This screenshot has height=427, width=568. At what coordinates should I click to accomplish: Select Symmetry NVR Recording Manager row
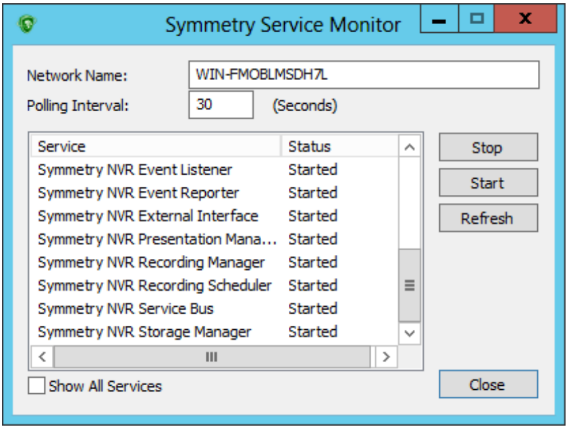coord(214,262)
